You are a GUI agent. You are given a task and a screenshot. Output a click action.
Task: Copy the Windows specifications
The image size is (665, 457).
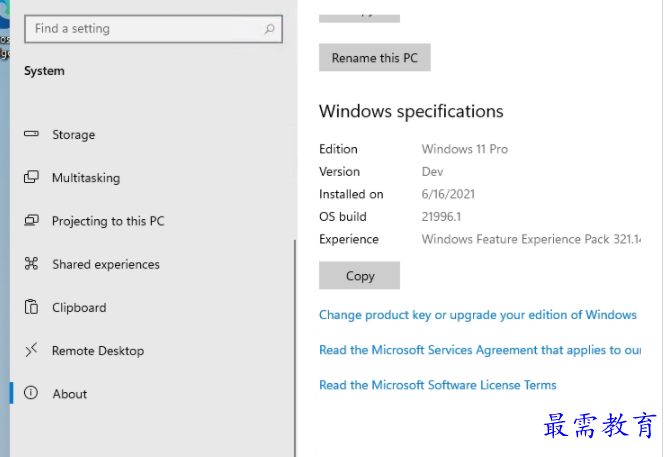(359, 276)
